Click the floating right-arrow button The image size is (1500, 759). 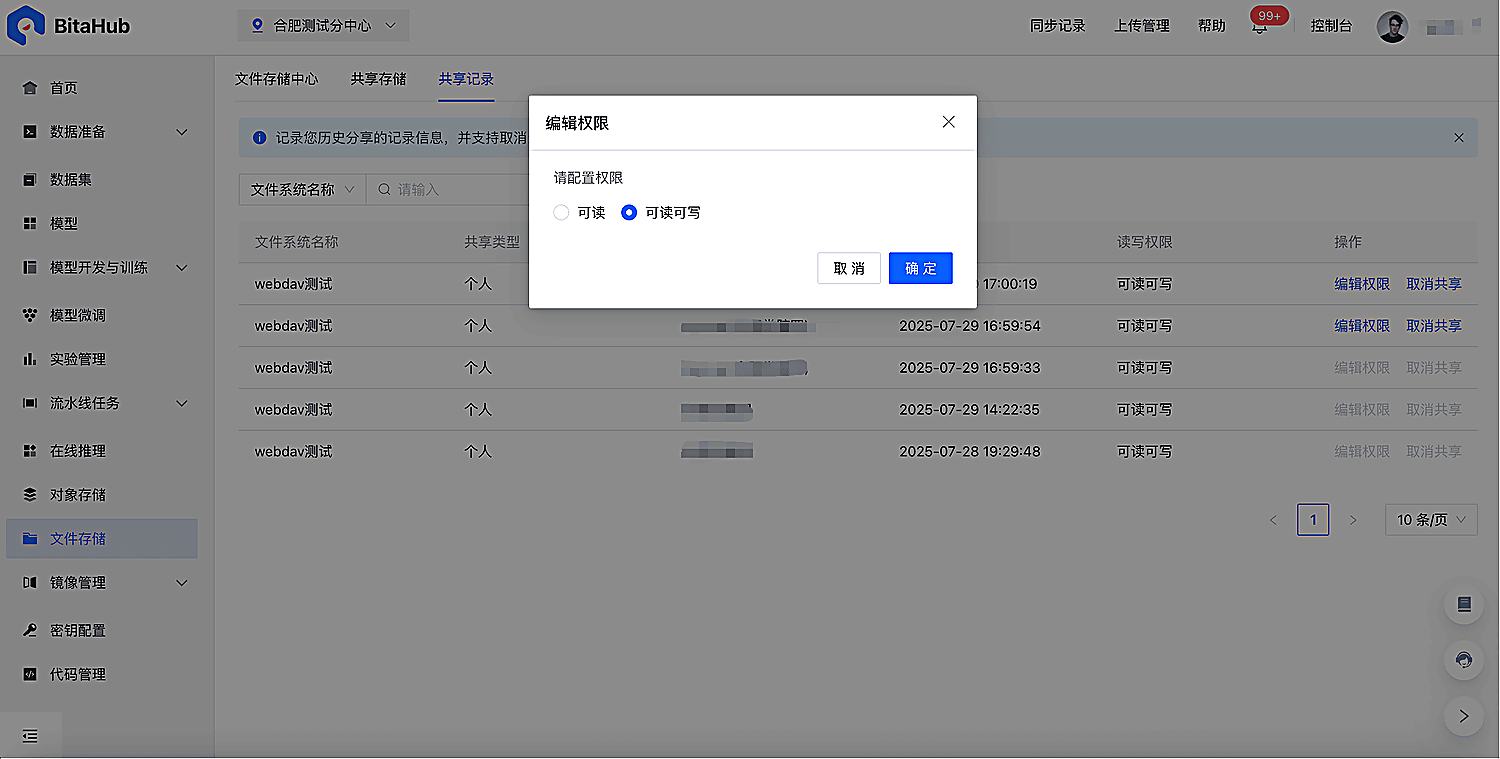coord(1464,716)
